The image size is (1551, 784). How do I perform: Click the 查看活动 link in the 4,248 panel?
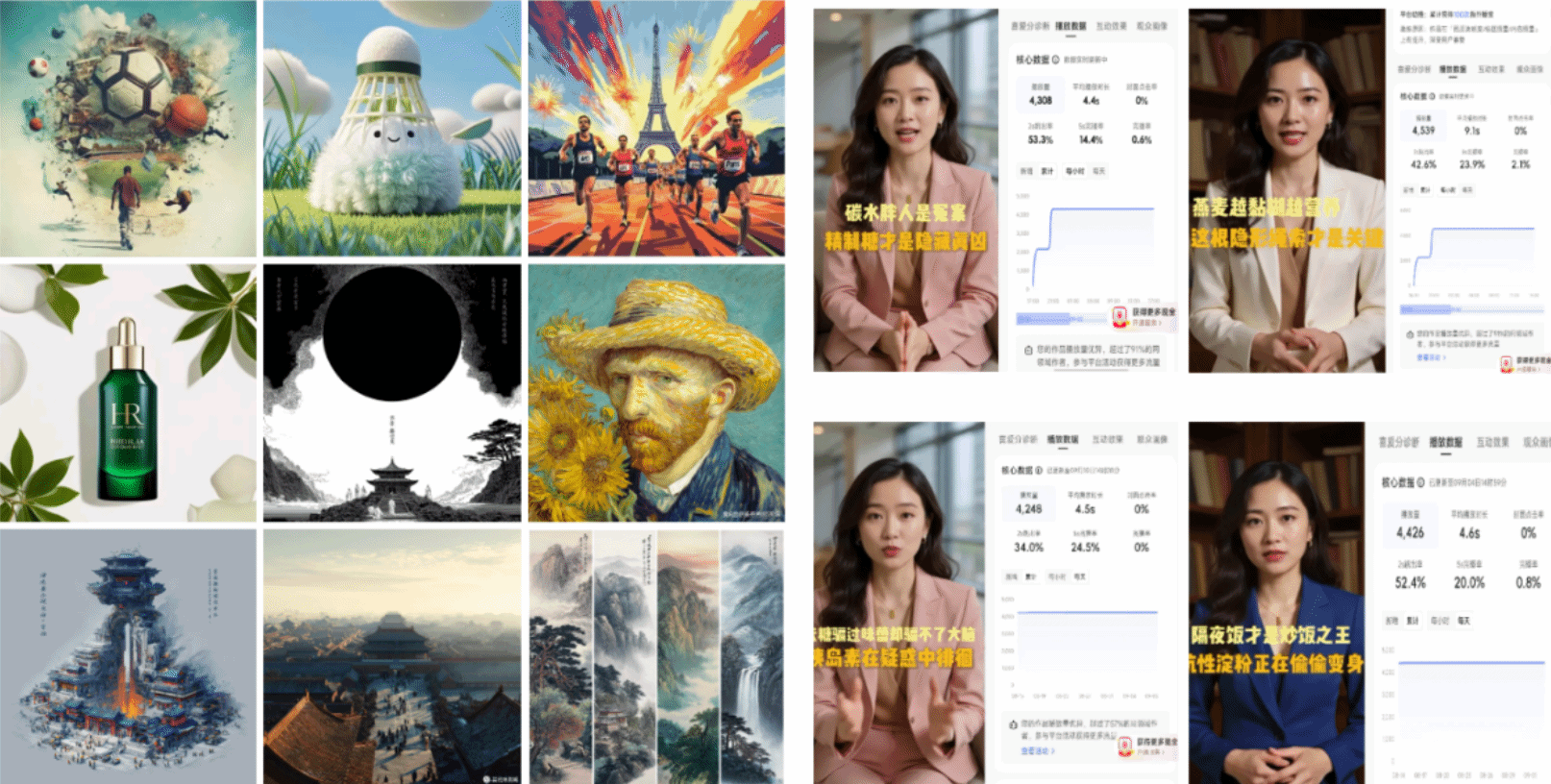[x=1038, y=750]
